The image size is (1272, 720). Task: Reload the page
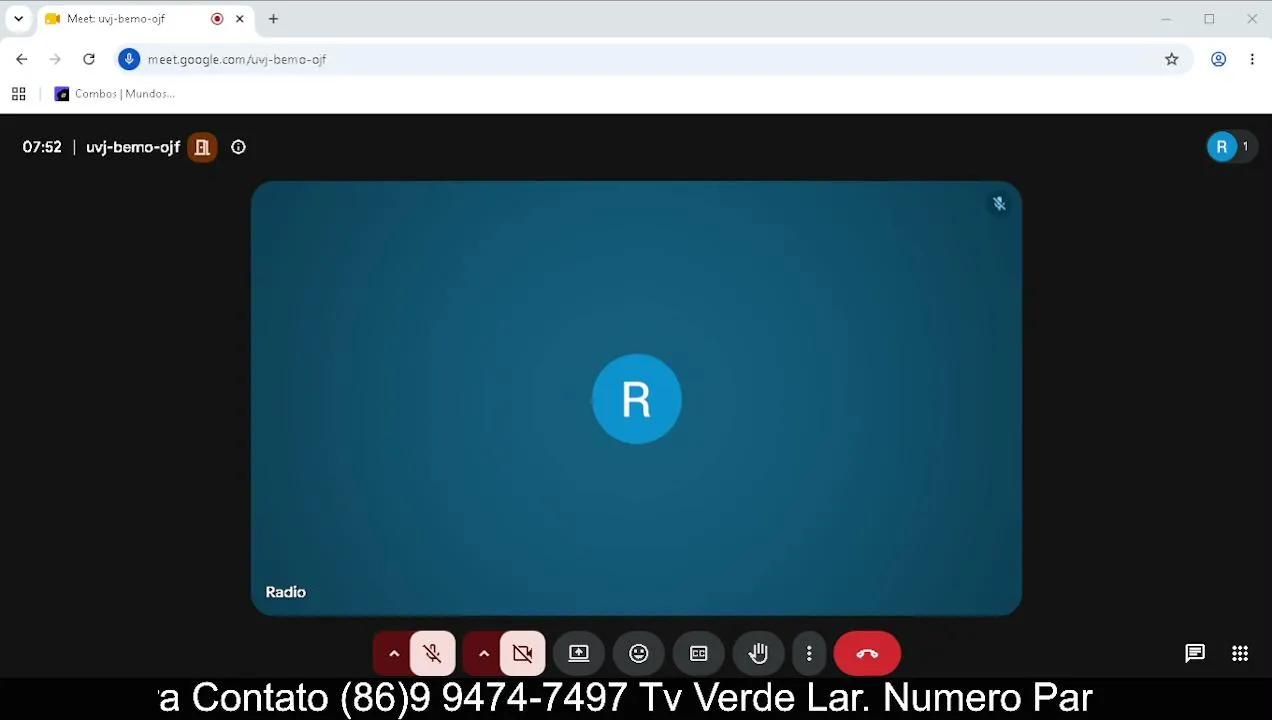pyautogui.click(x=89, y=59)
